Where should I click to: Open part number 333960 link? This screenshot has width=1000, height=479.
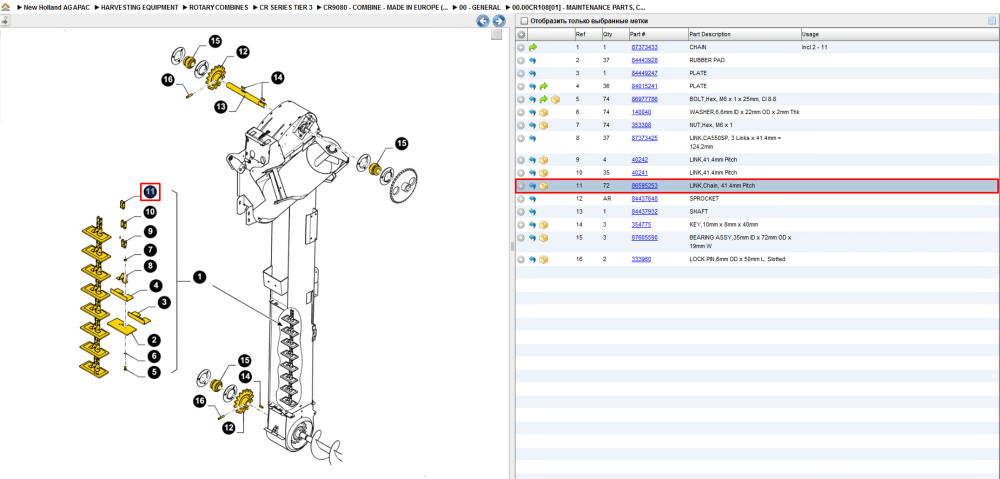(x=642, y=260)
